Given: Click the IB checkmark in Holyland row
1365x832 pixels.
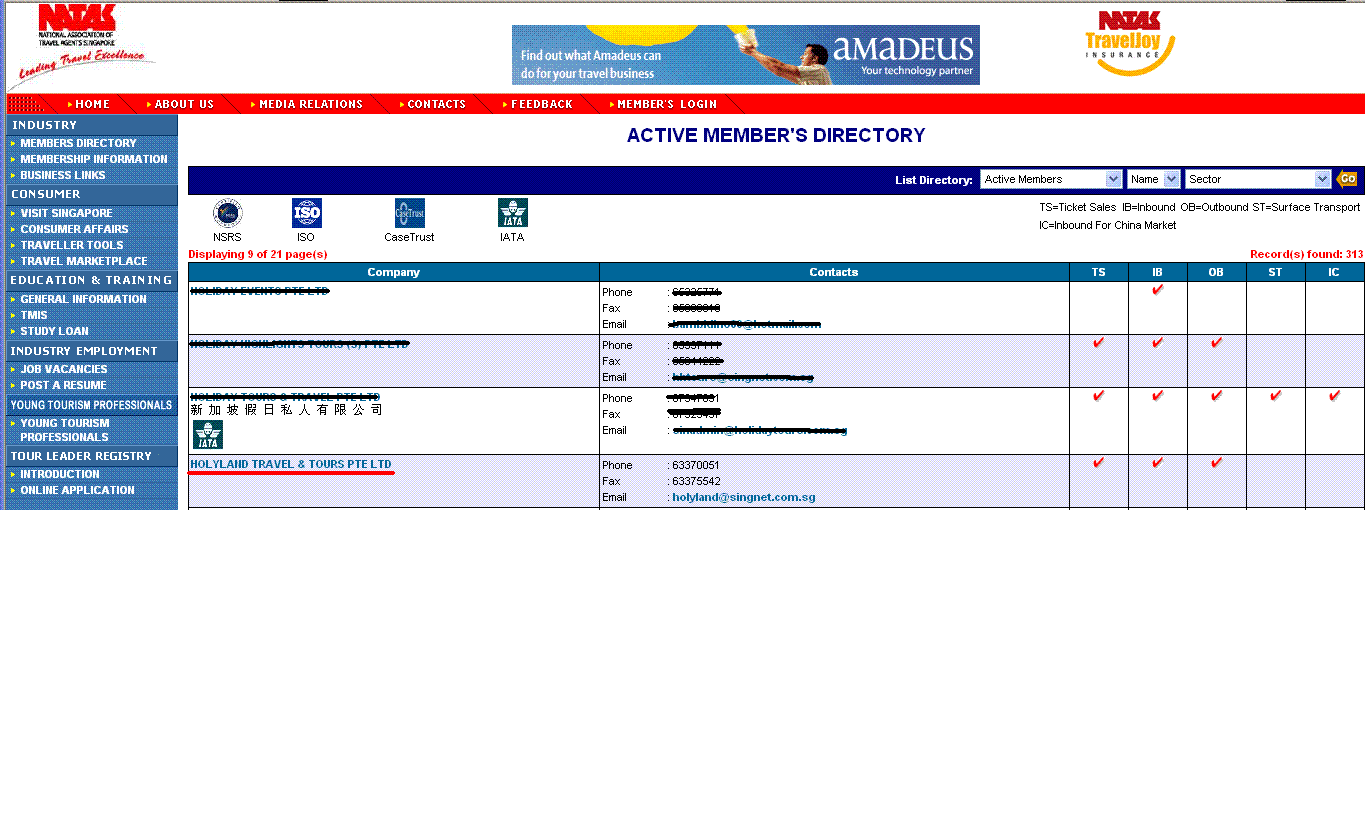Looking at the screenshot, I should coord(1158,462).
